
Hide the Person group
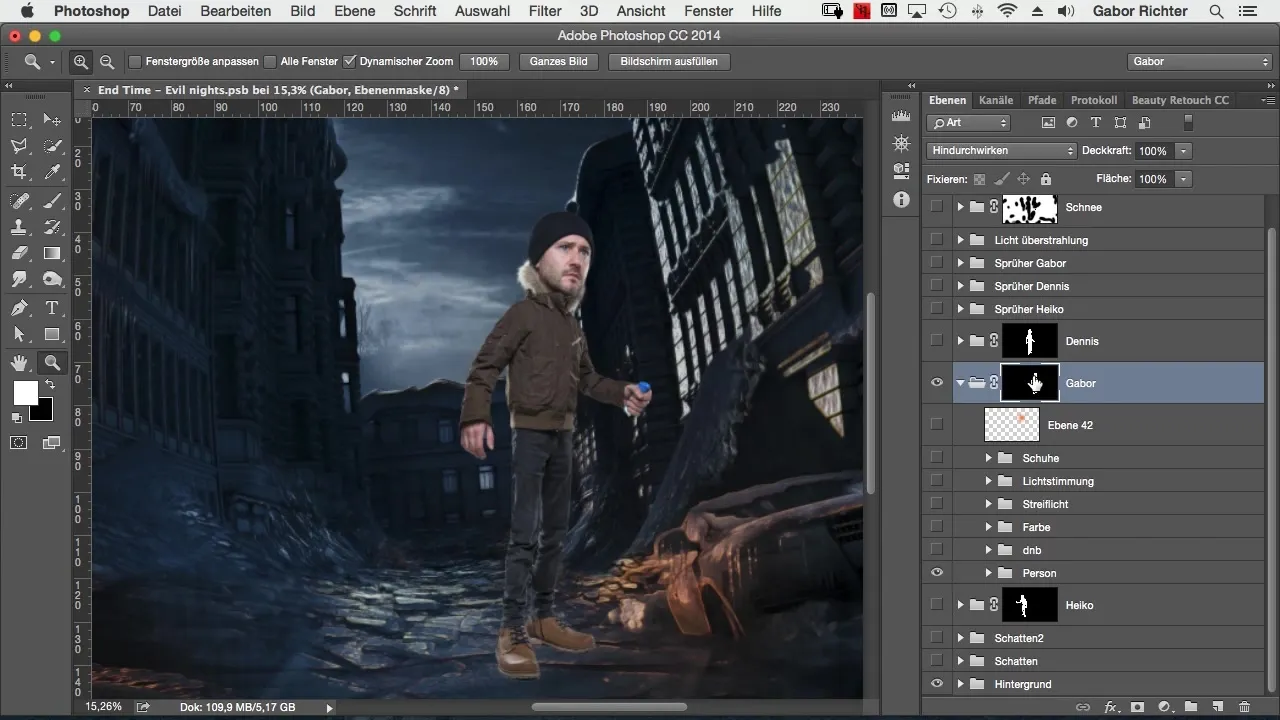(937, 573)
